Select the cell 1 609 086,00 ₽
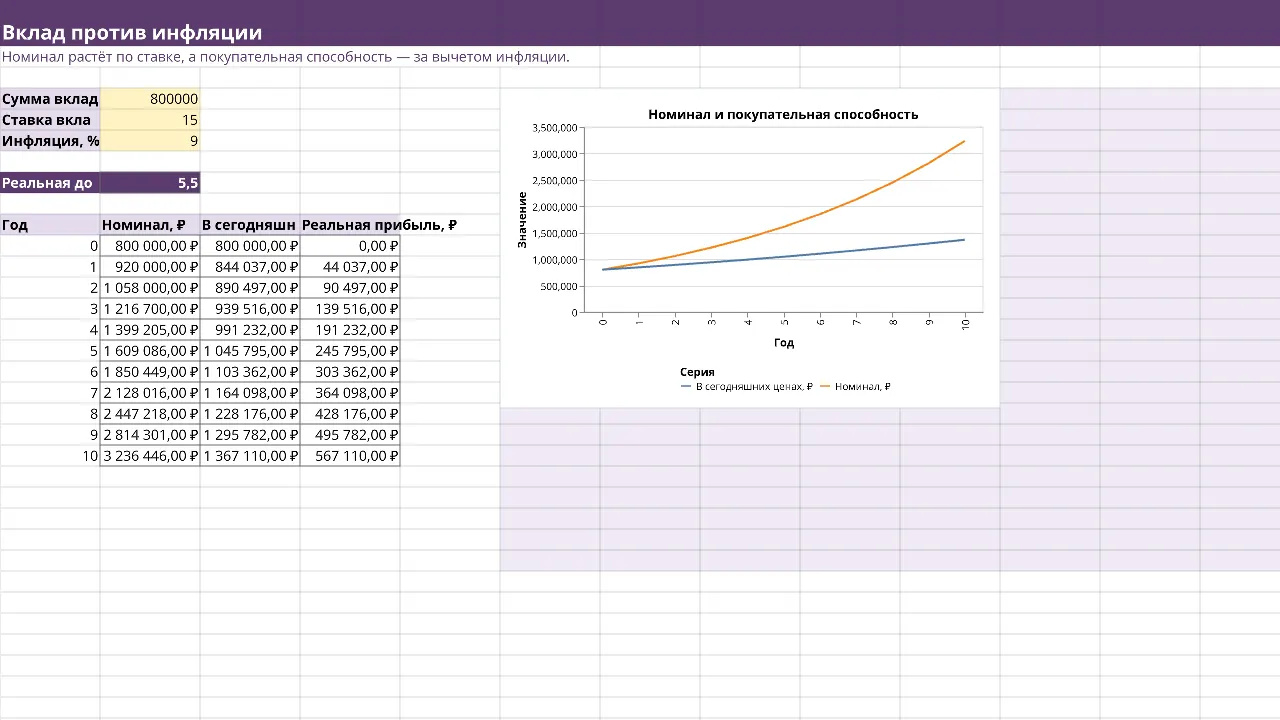Screen dimensions: 1280x720 [x=150, y=351]
